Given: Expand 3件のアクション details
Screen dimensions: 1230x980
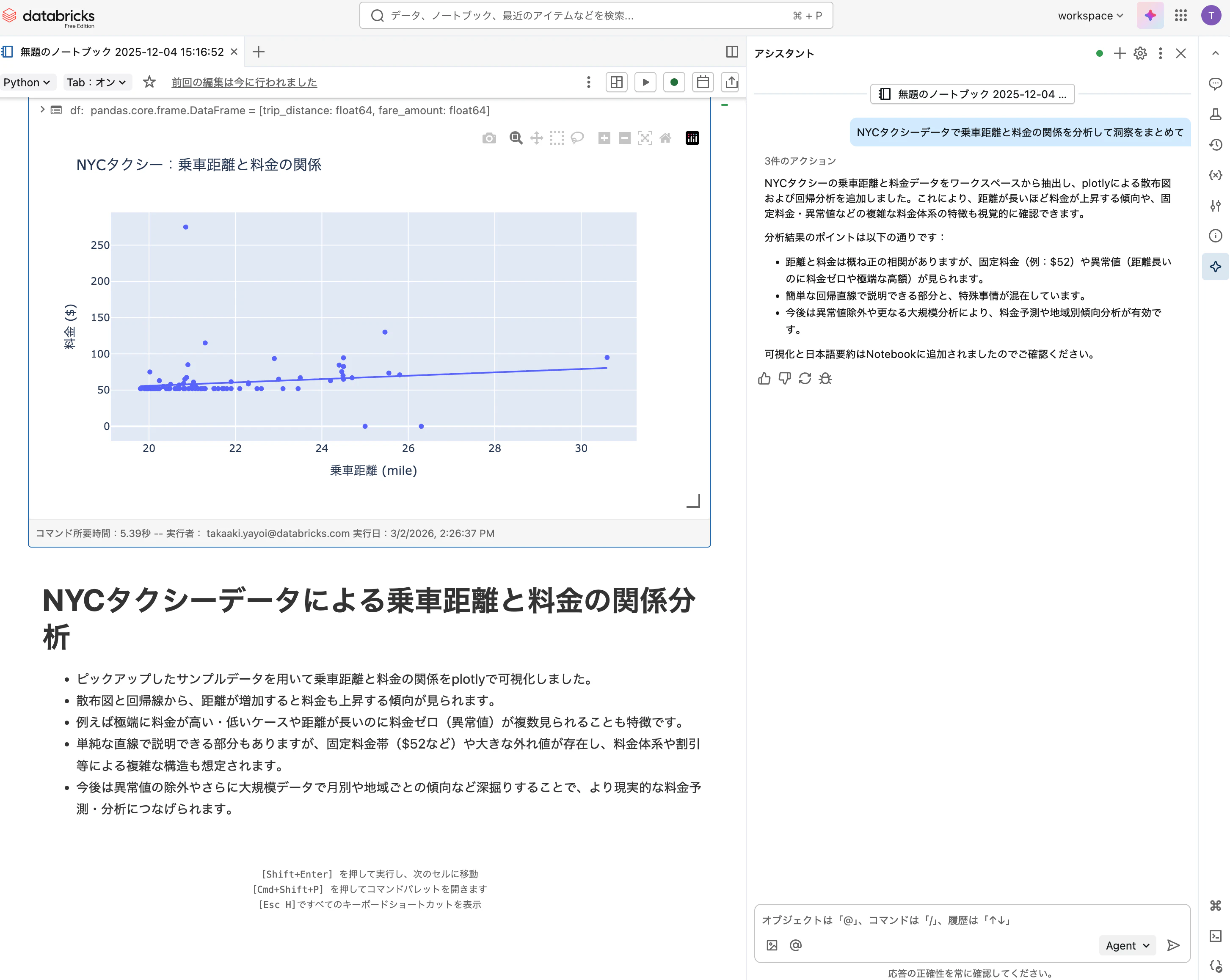Looking at the screenshot, I should pos(800,161).
